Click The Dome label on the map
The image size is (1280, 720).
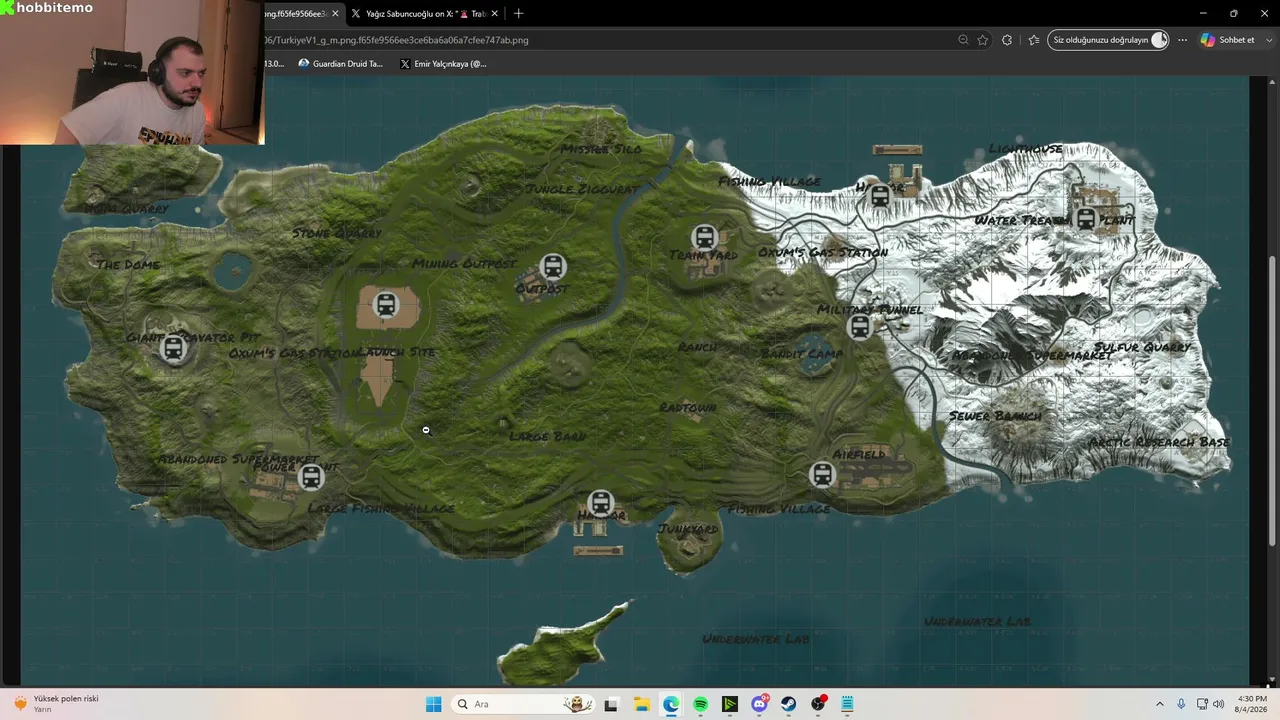click(128, 264)
